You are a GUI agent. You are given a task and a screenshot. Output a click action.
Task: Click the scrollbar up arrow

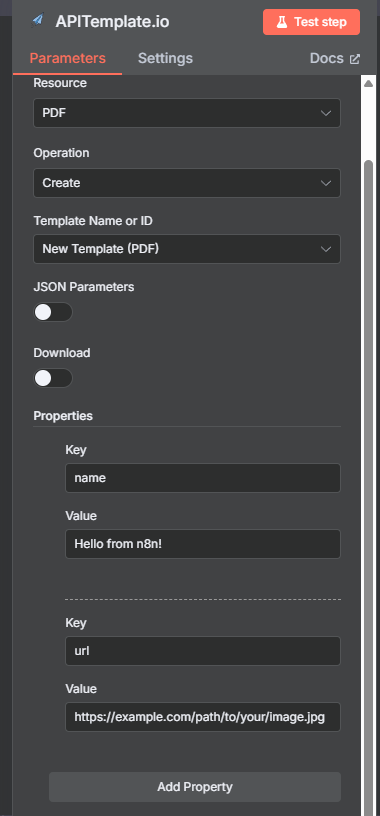tap(369, 83)
